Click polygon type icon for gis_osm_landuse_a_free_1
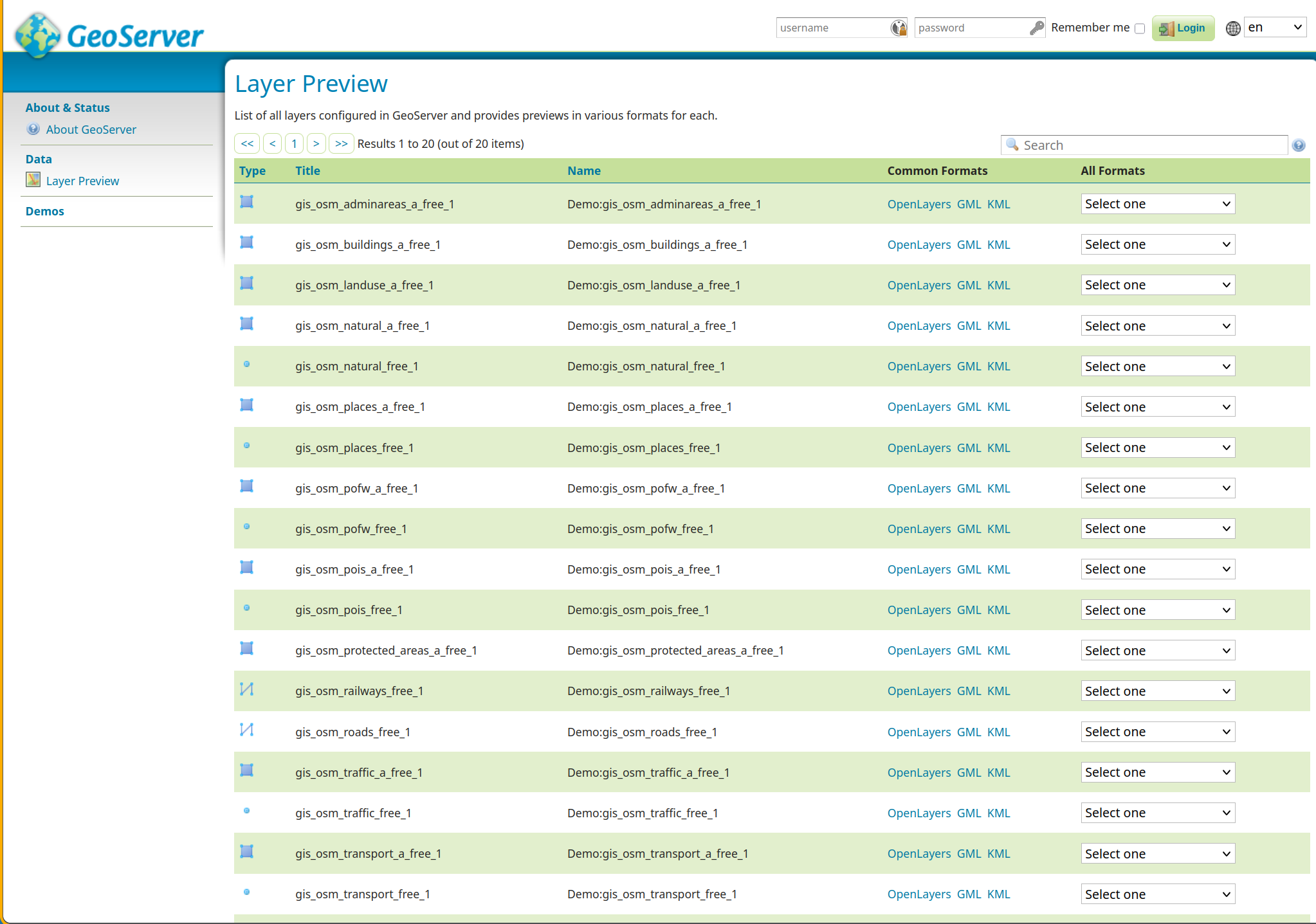Screen dimensions: 1316x924 pyautogui.click(x=247, y=283)
